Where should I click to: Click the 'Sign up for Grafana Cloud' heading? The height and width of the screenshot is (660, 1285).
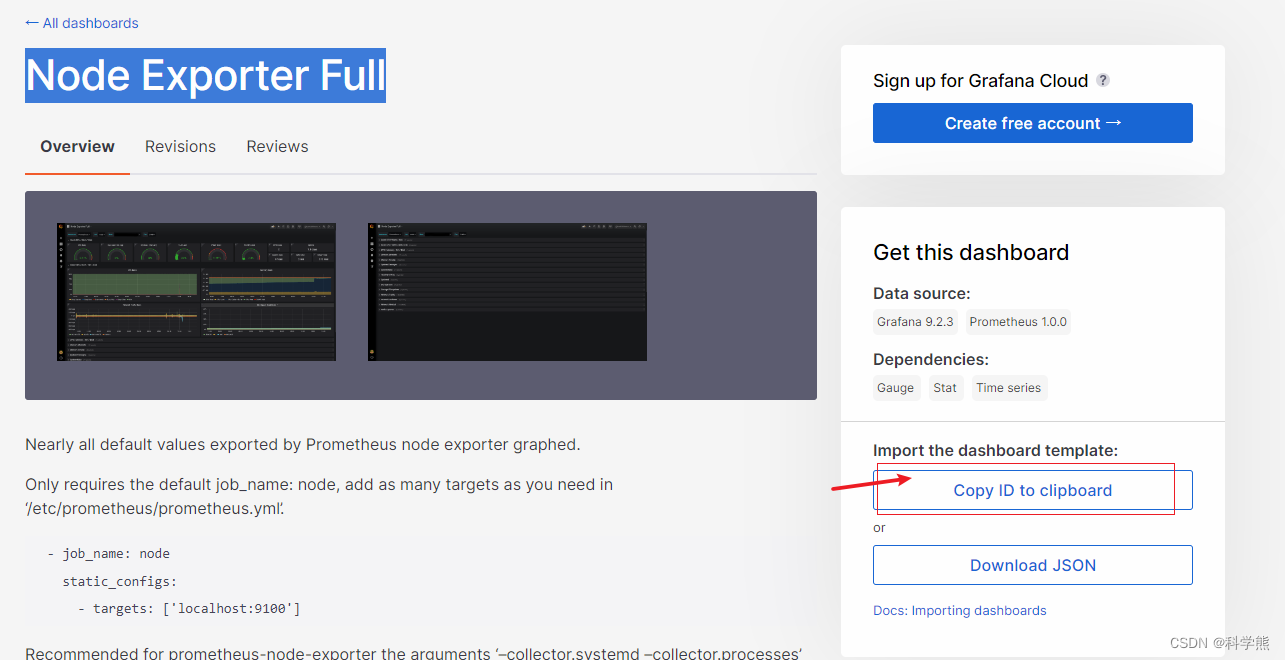(x=980, y=81)
